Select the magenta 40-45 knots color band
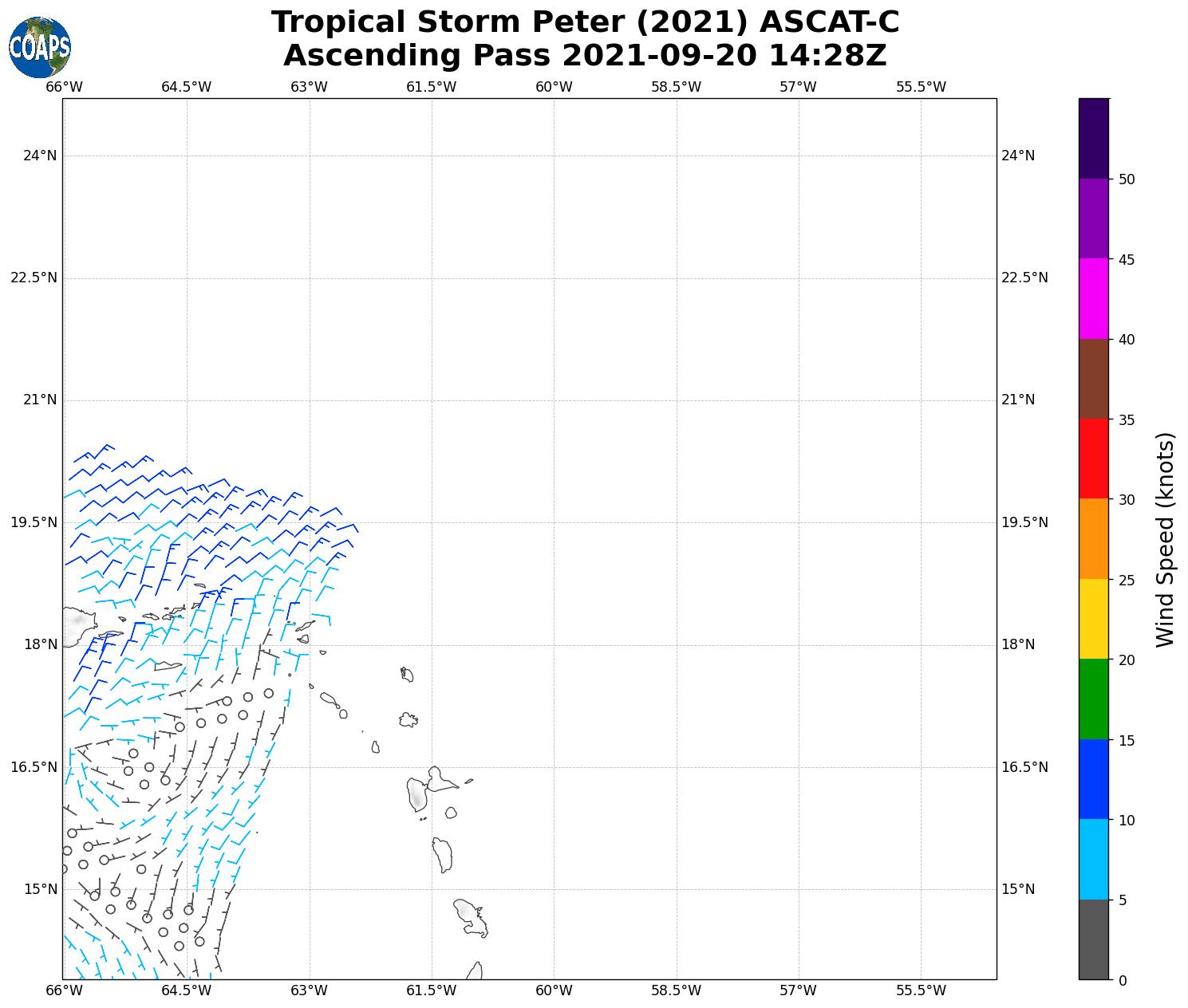1188x1008 pixels. 1093,298
